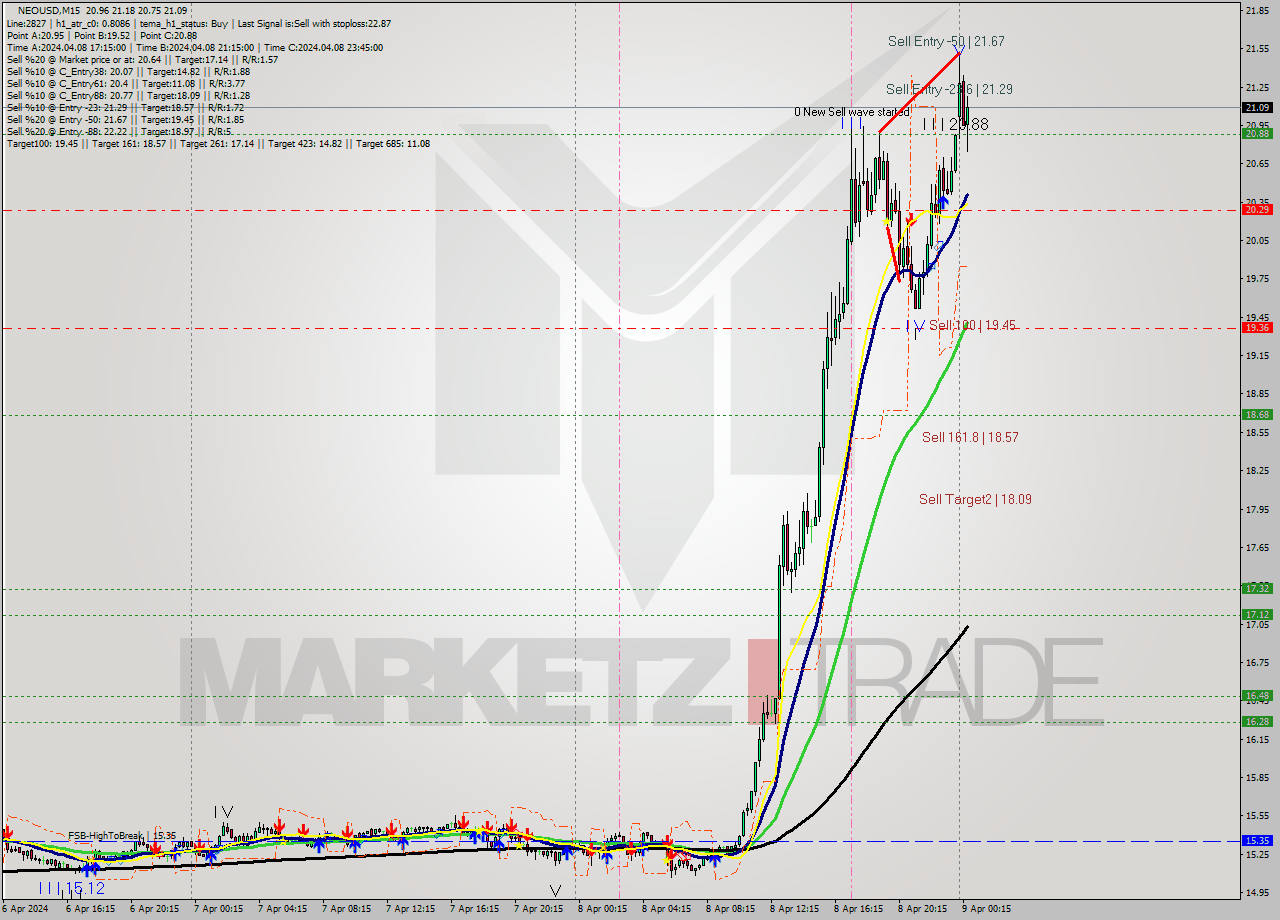Click '8 Apr 00:15' on the time axis
Screen dimensions: 1280x920
point(603,909)
